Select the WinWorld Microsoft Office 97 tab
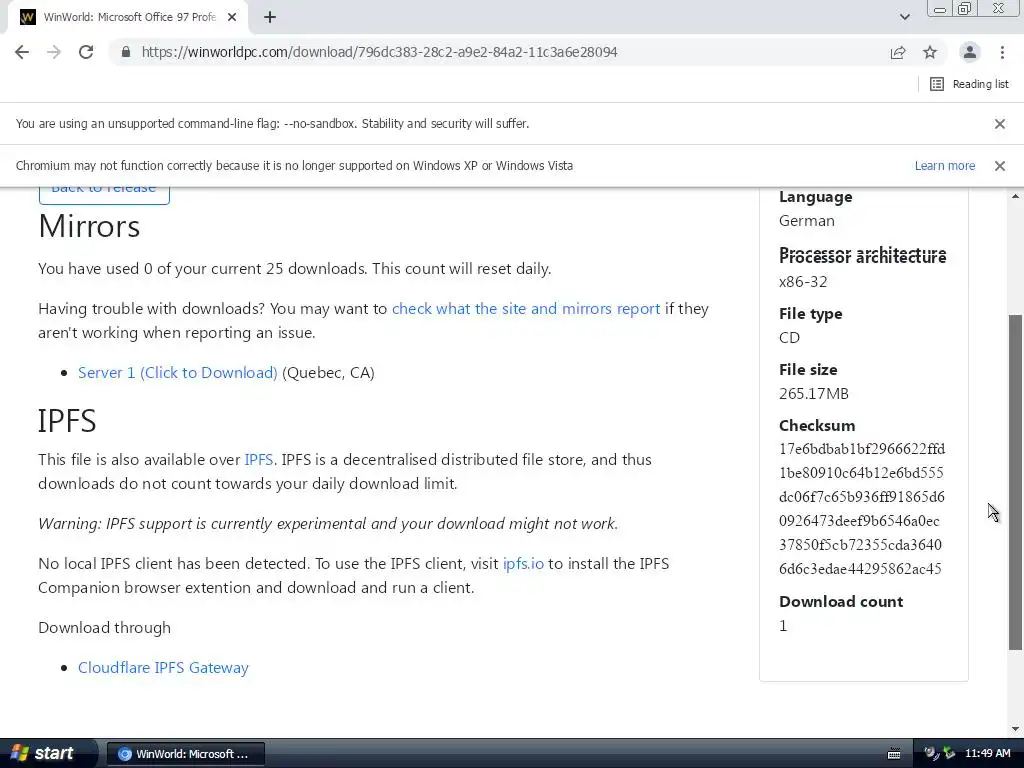 click(x=128, y=17)
